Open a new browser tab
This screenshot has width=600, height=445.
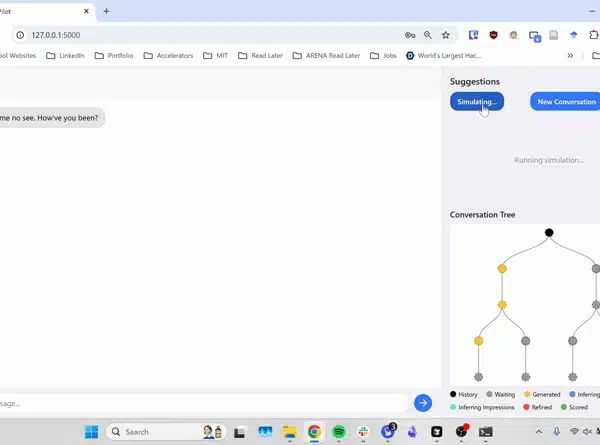(x=106, y=11)
